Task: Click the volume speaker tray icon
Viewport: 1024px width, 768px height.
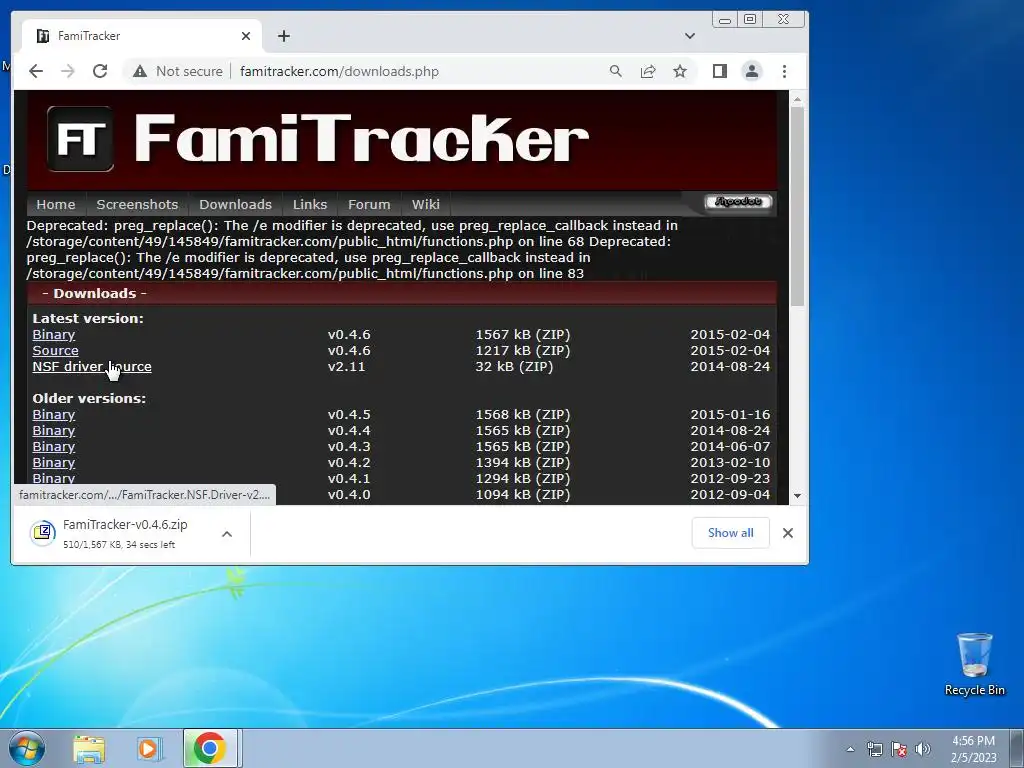Action: (922, 749)
